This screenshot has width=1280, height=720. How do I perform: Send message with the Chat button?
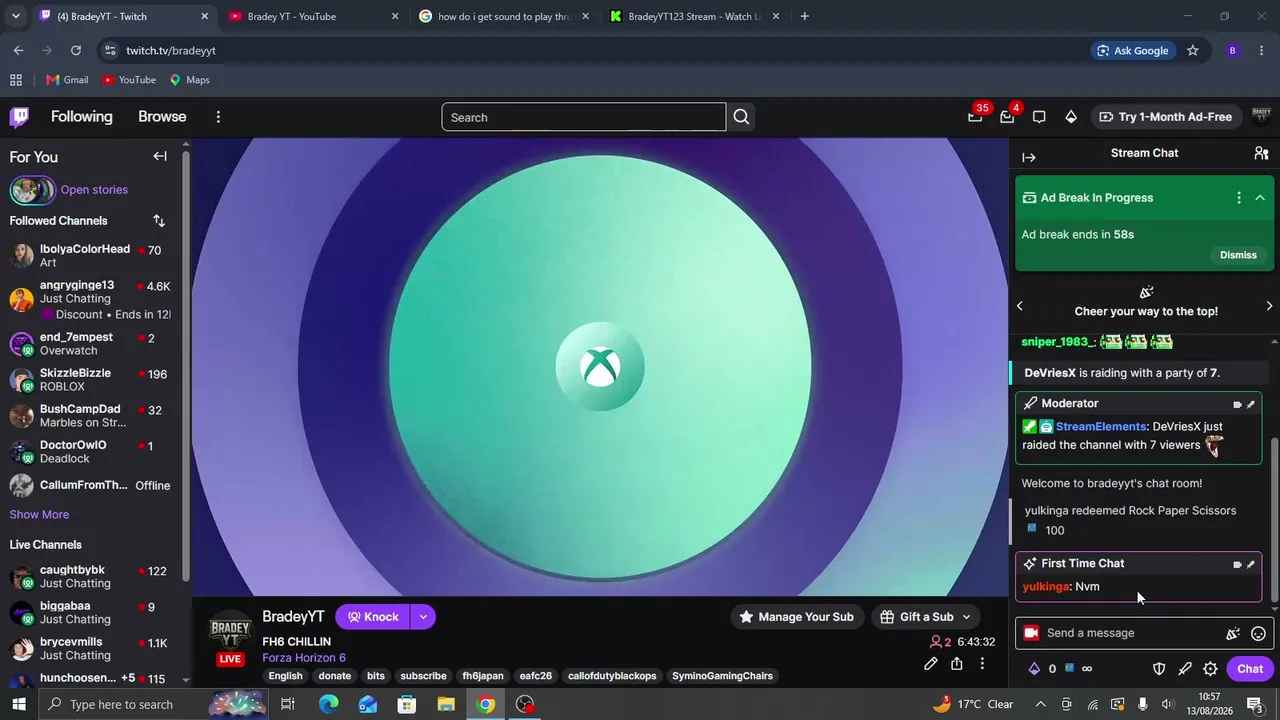coord(1250,669)
